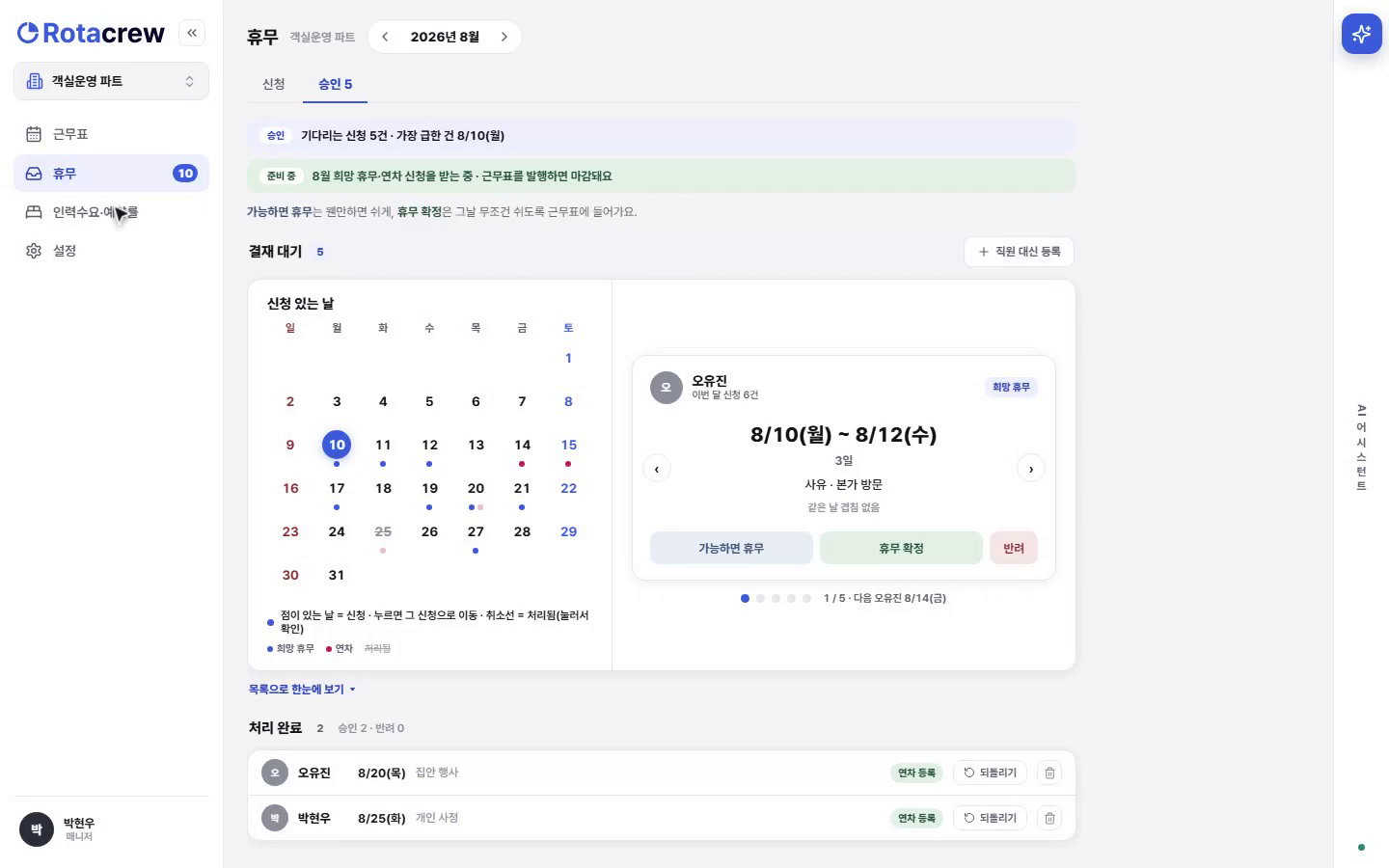
Task: Show previous request card with left arrow
Action: 657,469
